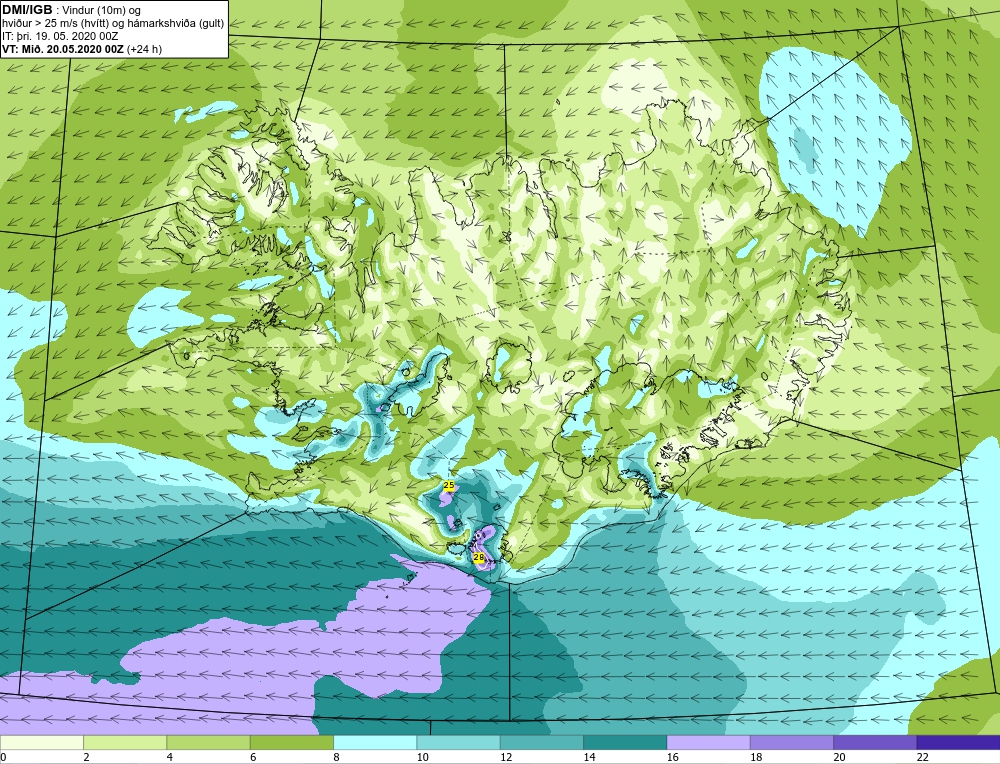Click the scale number "4"
The width and height of the screenshot is (1000, 764).
point(170,758)
